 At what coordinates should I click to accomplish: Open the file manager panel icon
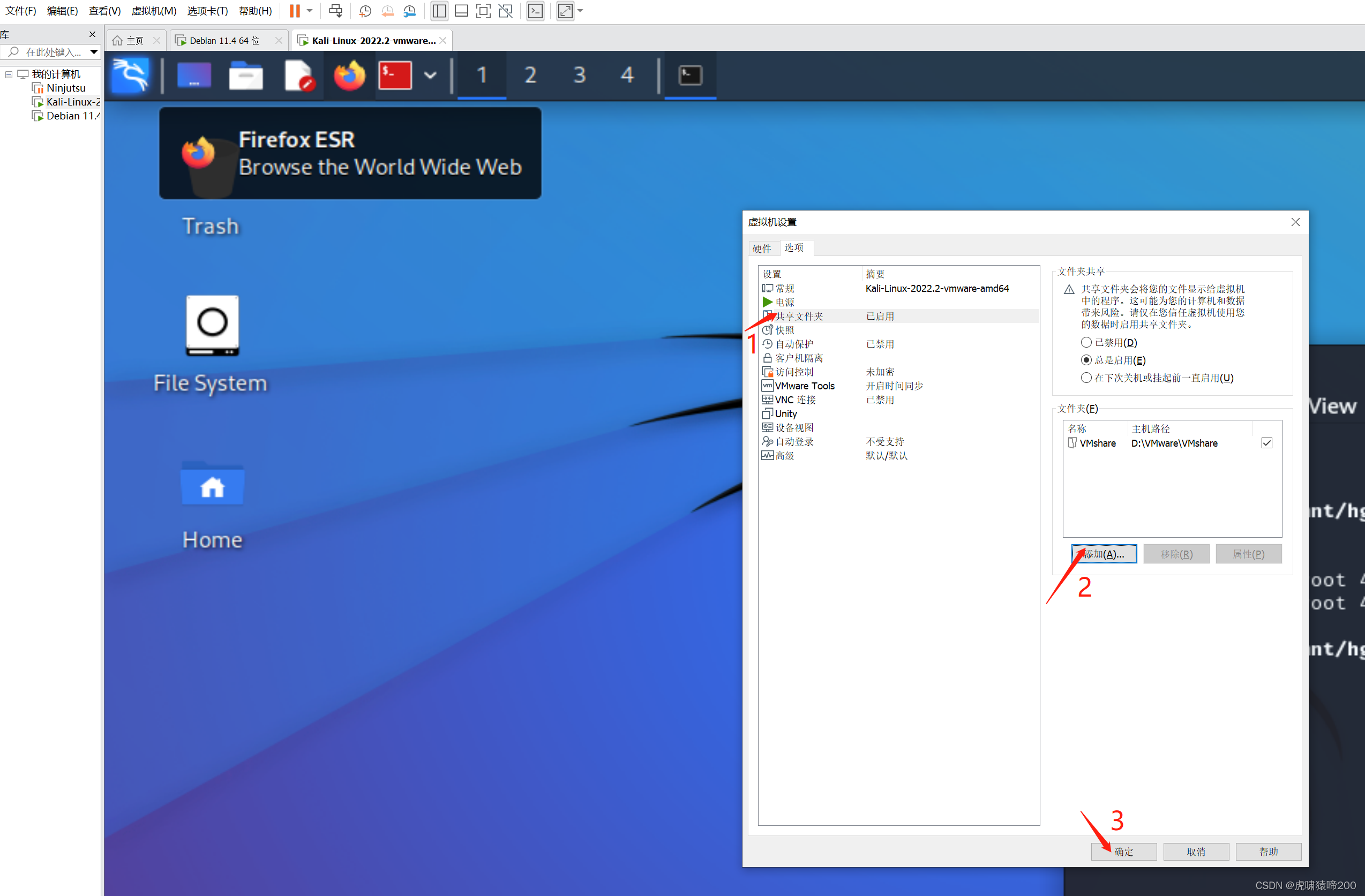pyautogui.click(x=245, y=75)
